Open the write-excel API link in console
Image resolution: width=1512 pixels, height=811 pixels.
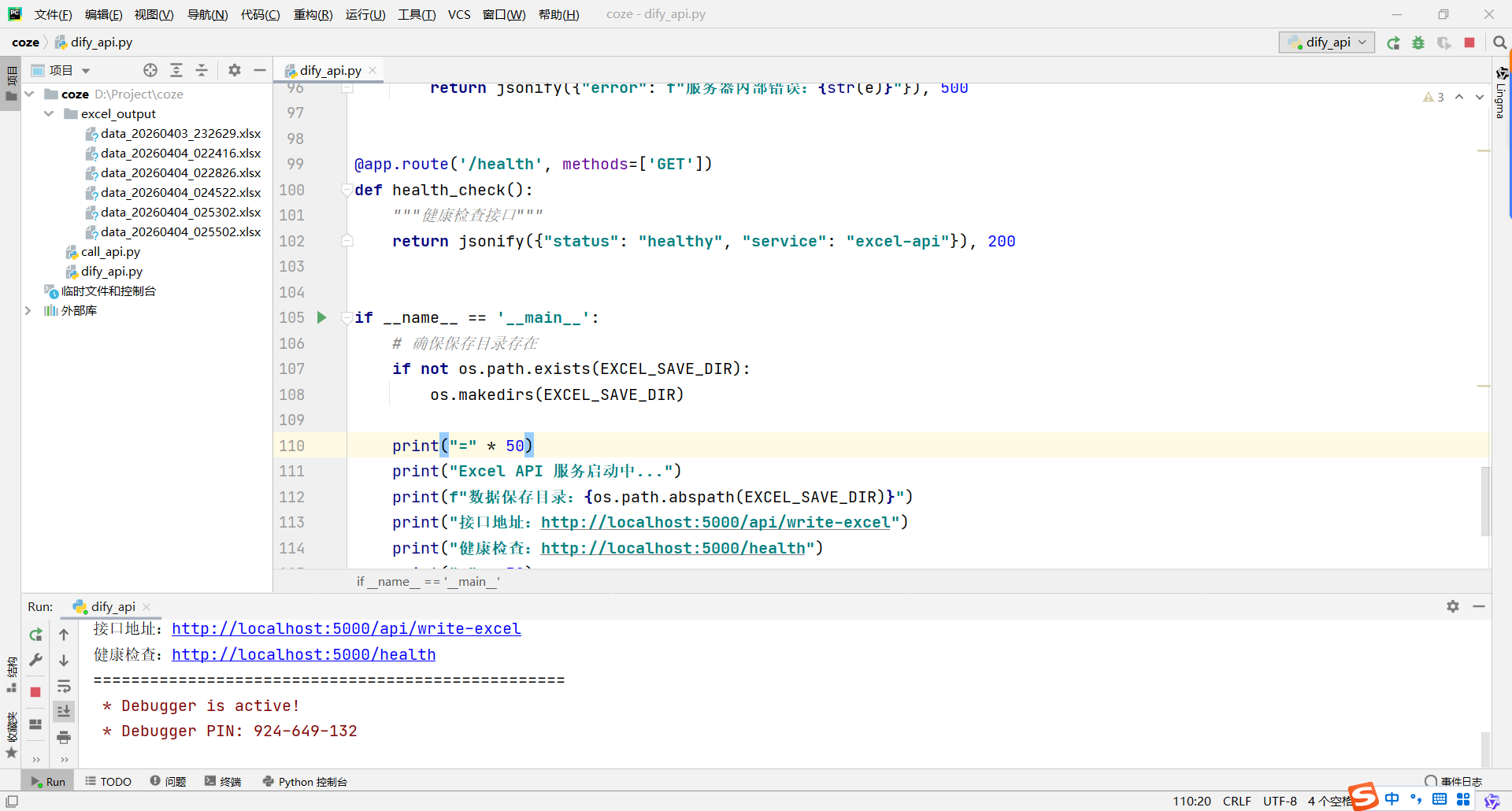tap(346, 628)
